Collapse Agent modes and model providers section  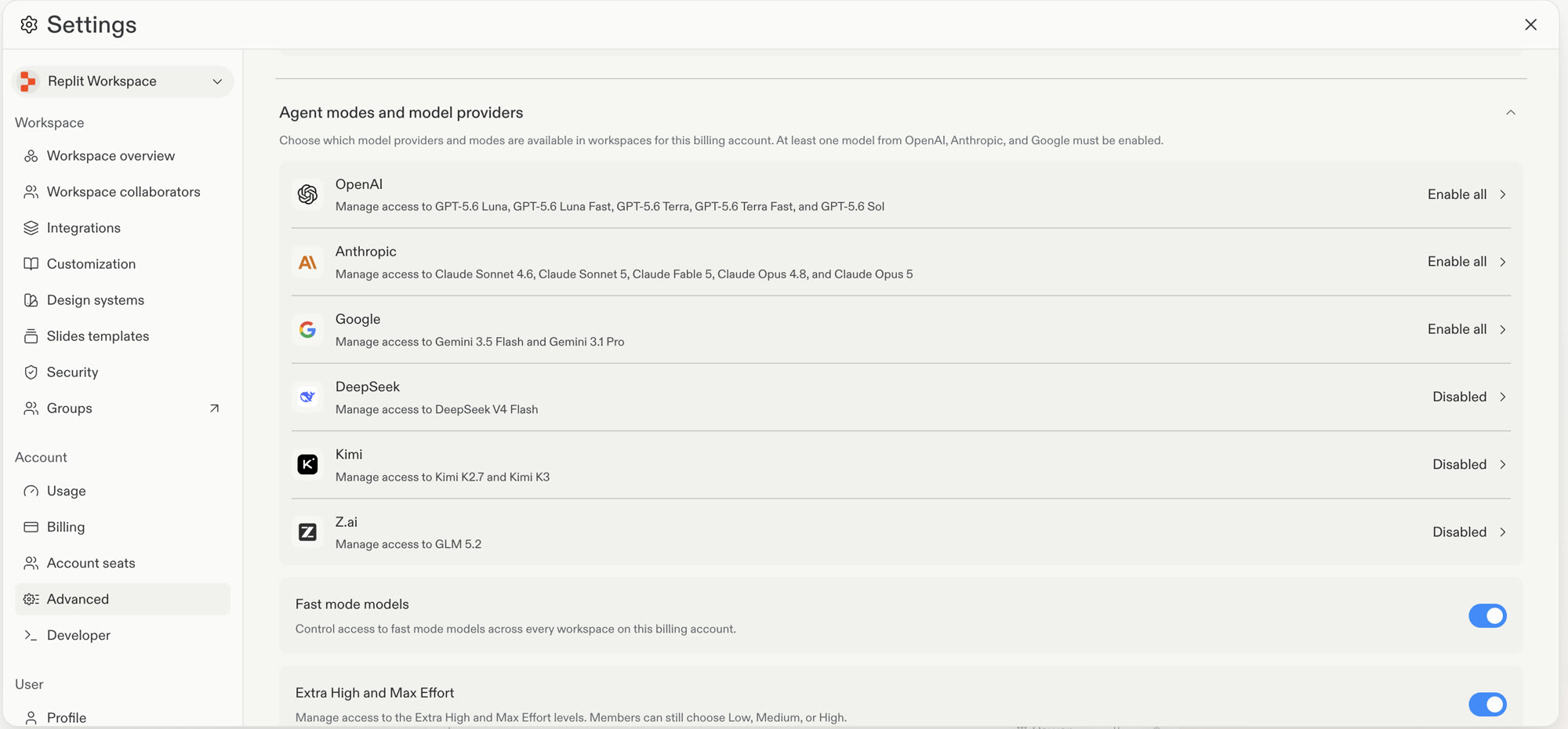click(1511, 113)
